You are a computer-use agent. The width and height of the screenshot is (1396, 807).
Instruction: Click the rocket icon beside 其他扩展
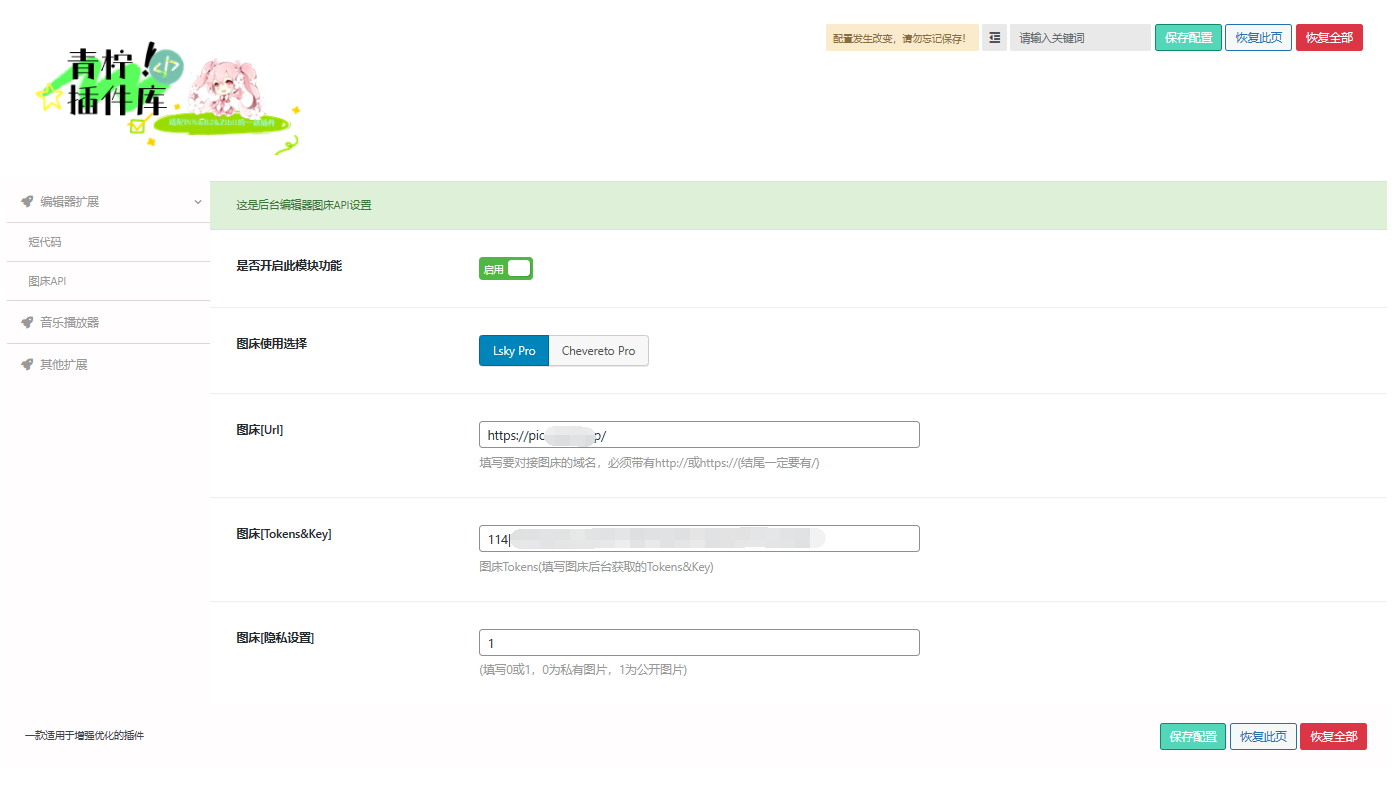tap(27, 364)
